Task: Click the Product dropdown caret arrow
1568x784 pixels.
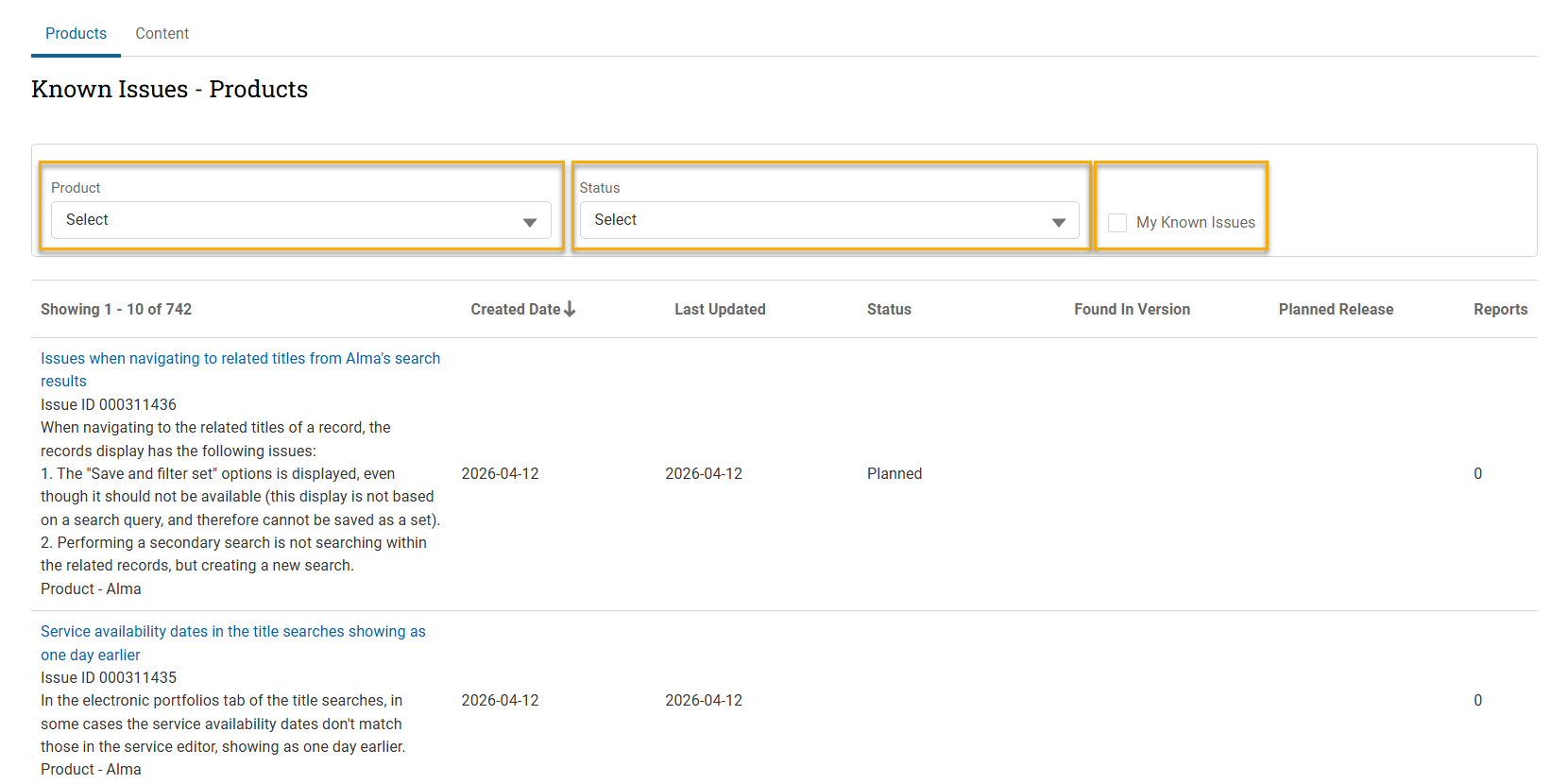Action: point(530,222)
